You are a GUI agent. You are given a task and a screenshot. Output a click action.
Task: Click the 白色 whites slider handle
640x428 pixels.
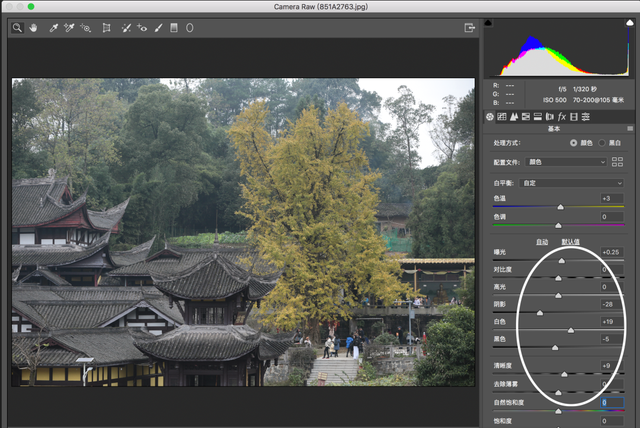coord(571,330)
